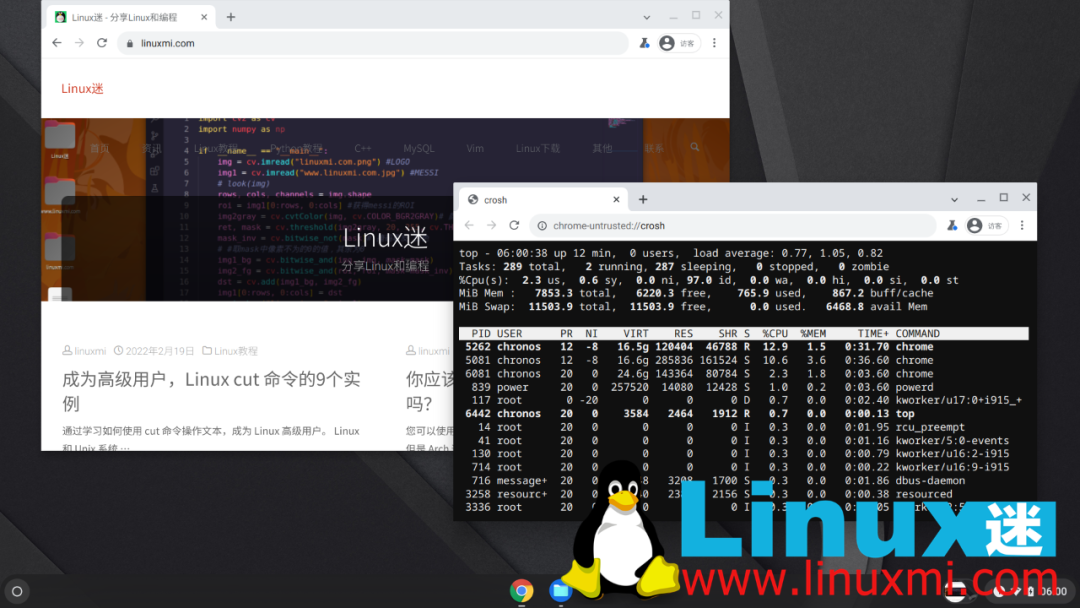Go back in the crosh window

[469, 225]
